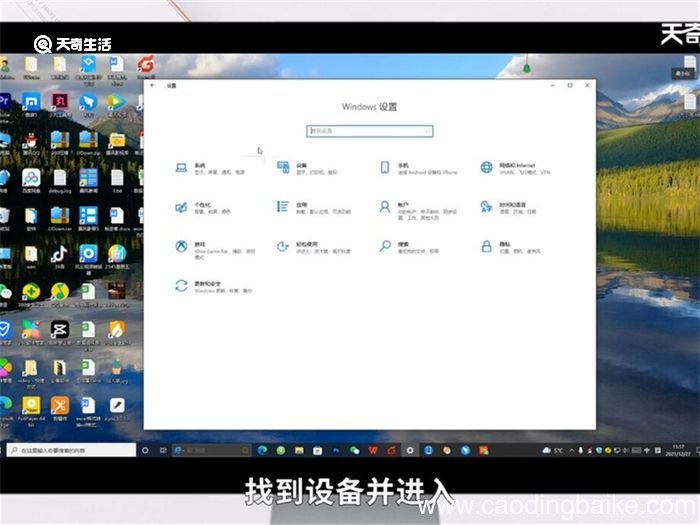Open Microsoft Edge from the taskbar

tap(262, 450)
